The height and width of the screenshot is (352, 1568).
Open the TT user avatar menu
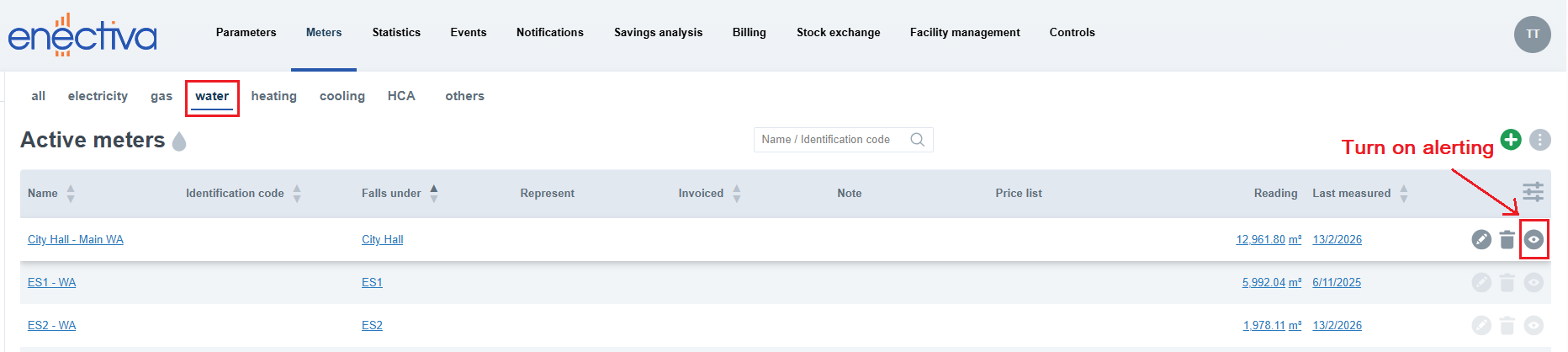(1533, 35)
